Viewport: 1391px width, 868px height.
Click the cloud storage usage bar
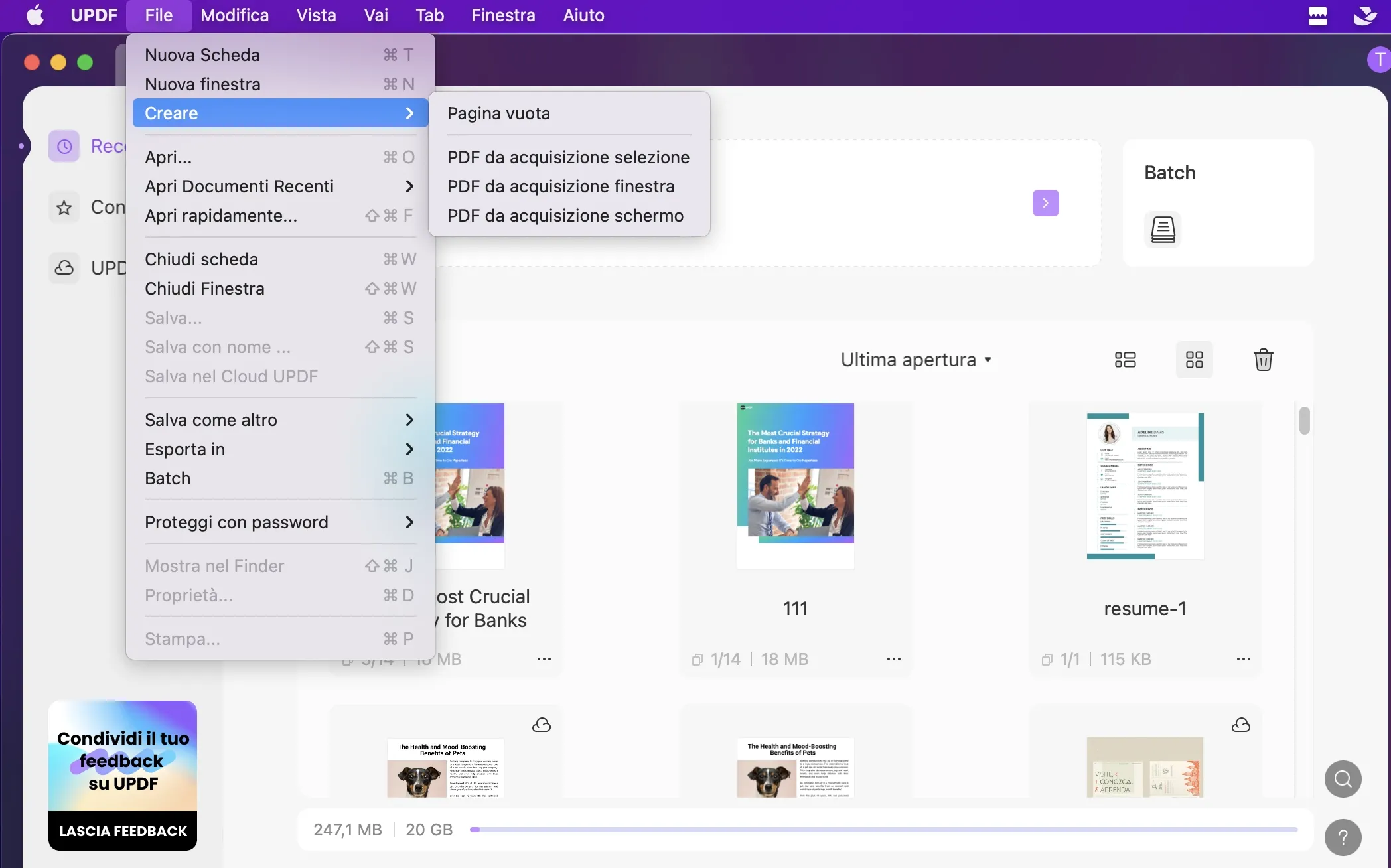point(883,830)
